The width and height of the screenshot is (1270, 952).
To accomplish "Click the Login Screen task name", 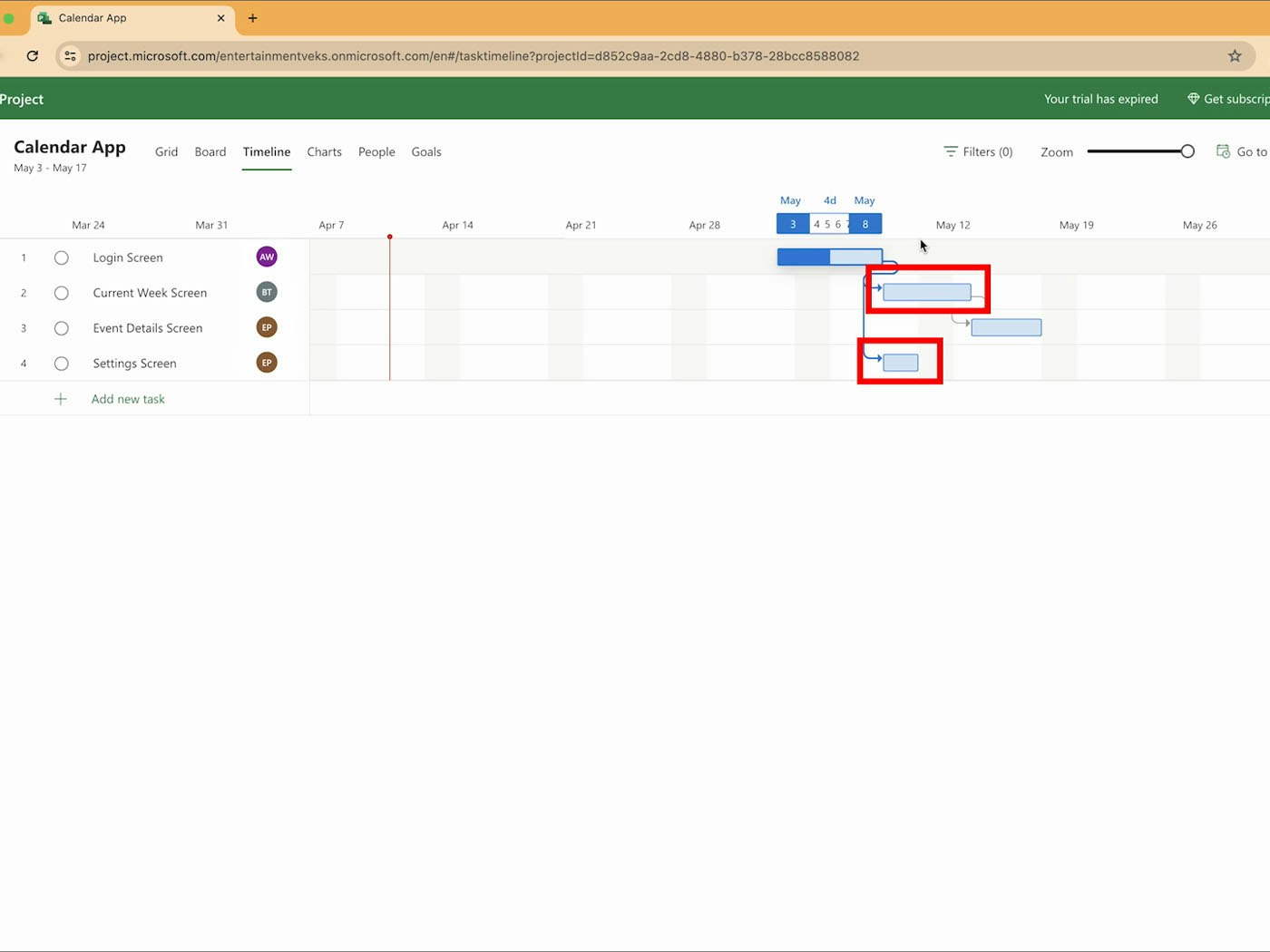I will click(x=128, y=257).
